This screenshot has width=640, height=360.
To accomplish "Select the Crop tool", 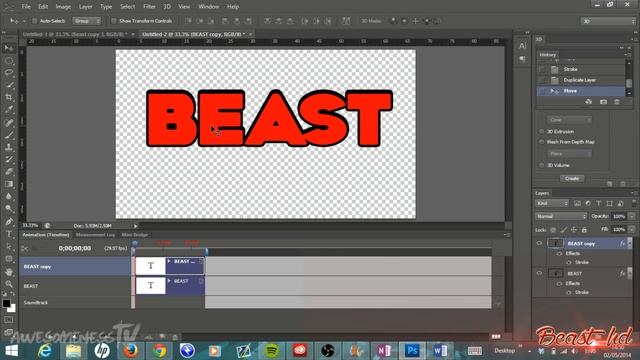I will (9, 97).
